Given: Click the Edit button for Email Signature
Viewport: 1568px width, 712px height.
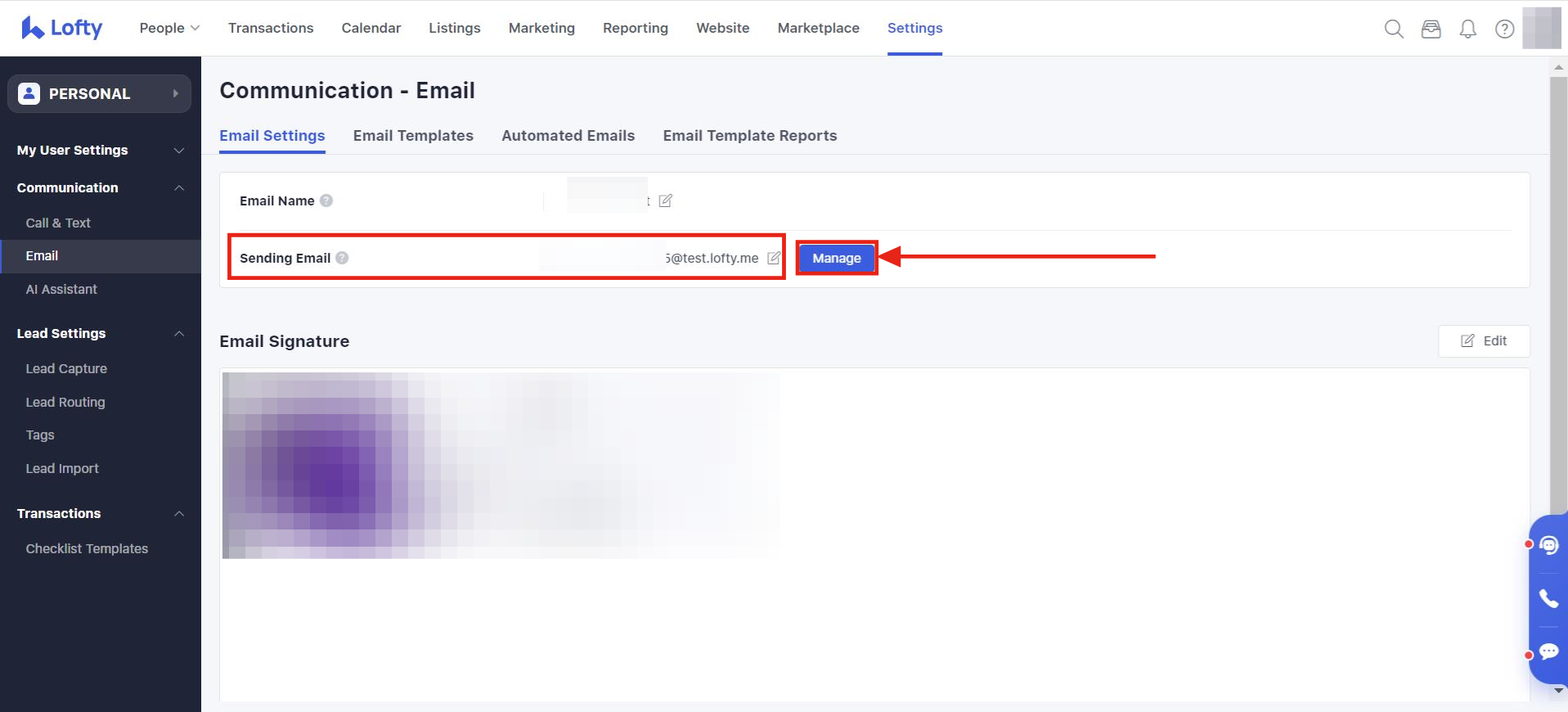Looking at the screenshot, I should pyautogui.click(x=1484, y=341).
